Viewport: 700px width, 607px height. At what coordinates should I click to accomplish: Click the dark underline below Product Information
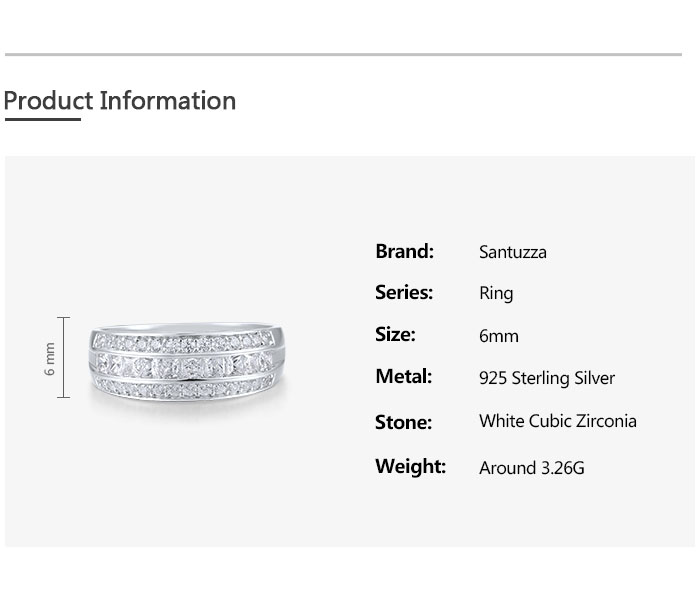tap(42, 119)
